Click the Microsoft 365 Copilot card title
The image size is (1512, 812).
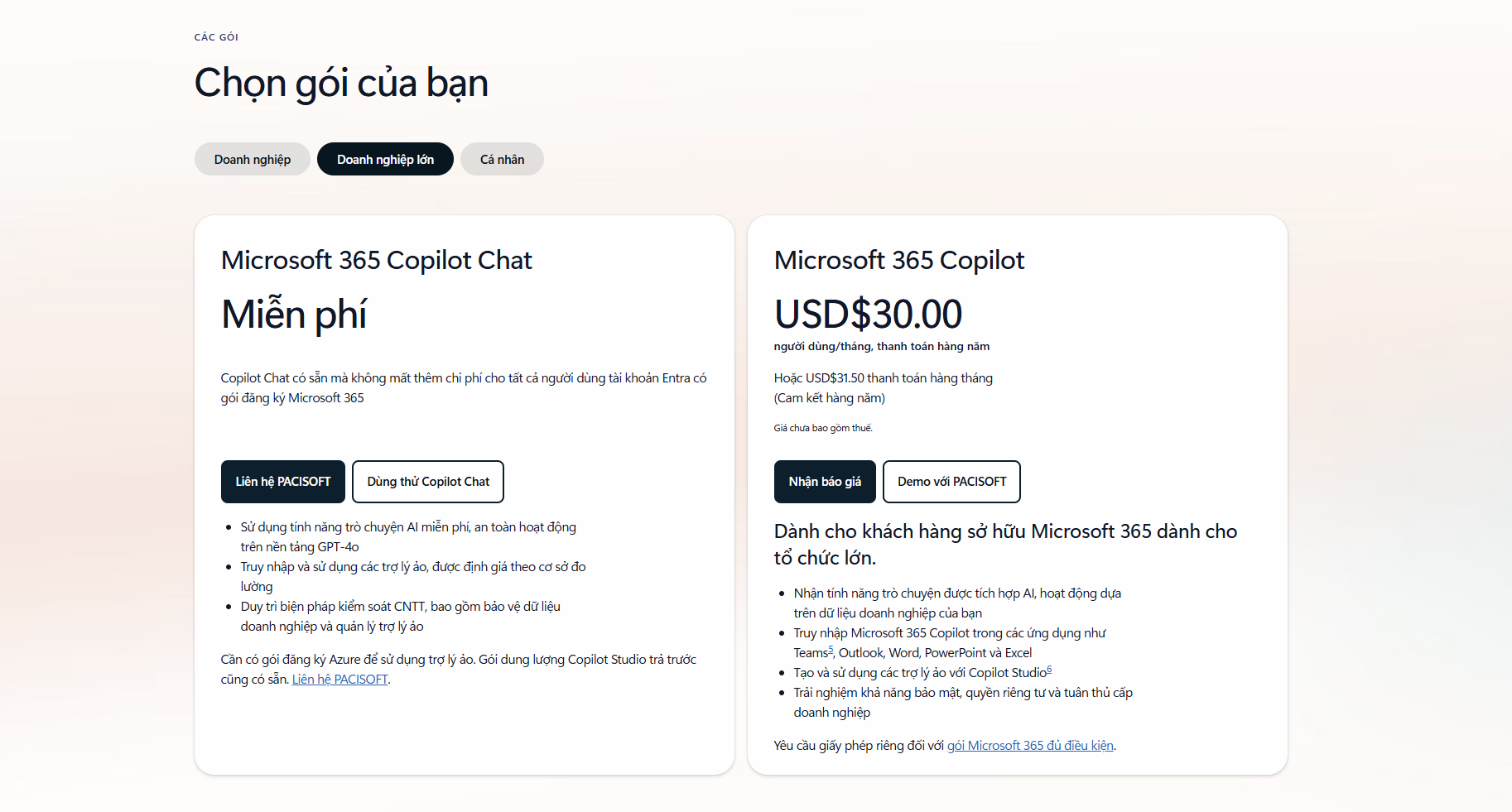point(899,260)
